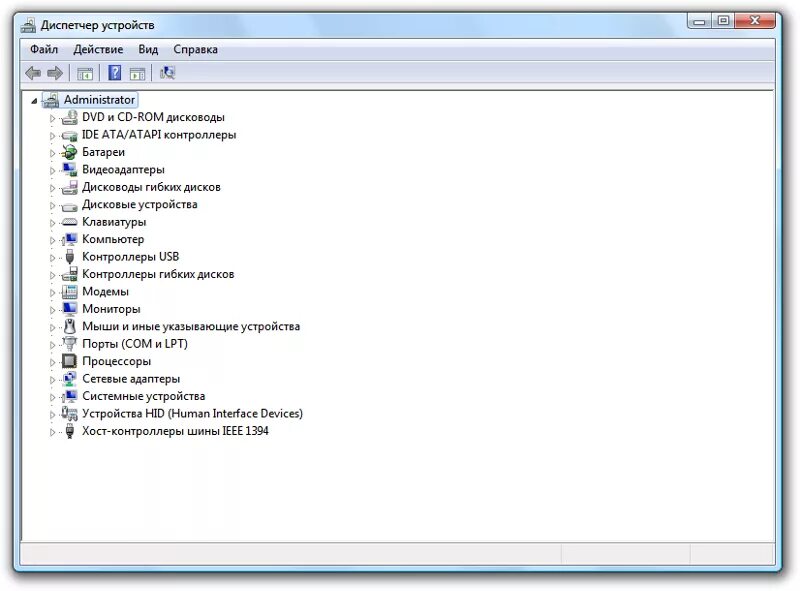Expand the Клавиатуры node
This screenshot has width=800, height=591.
point(52,223)
